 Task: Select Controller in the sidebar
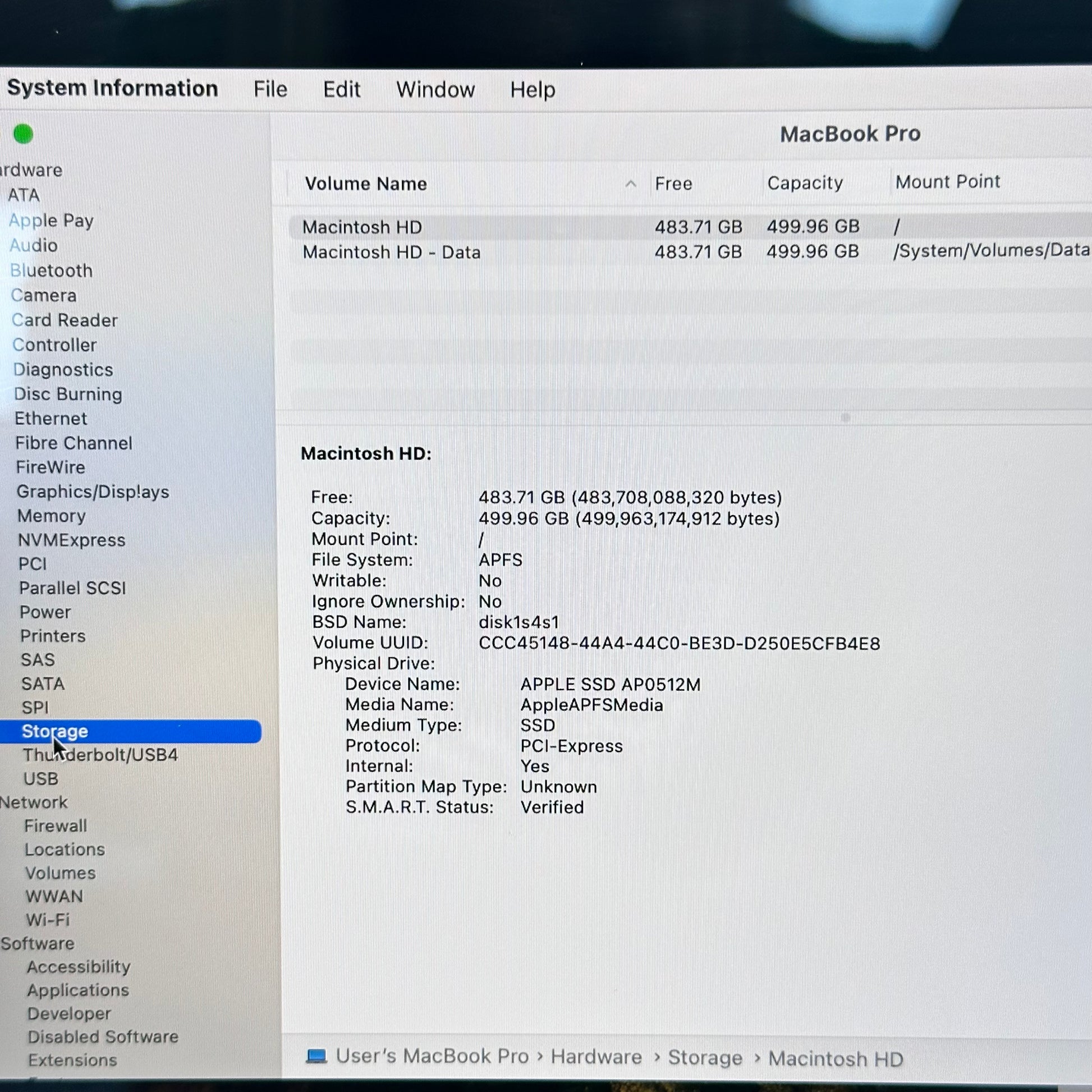(x=54, y=345)
